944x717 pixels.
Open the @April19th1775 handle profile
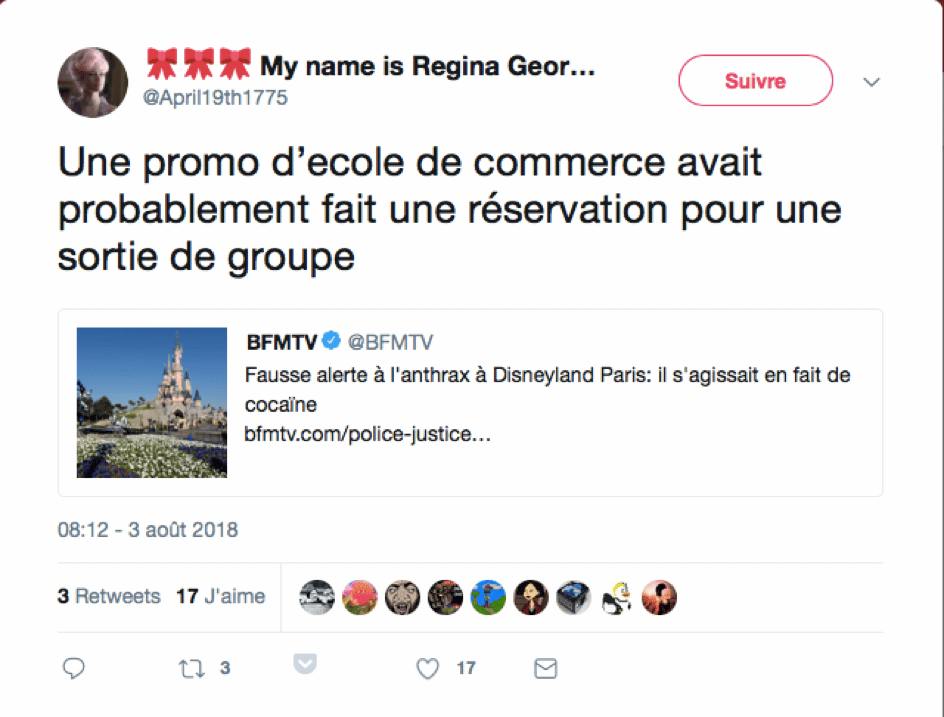pyautogui.click(x=215, y=98)
